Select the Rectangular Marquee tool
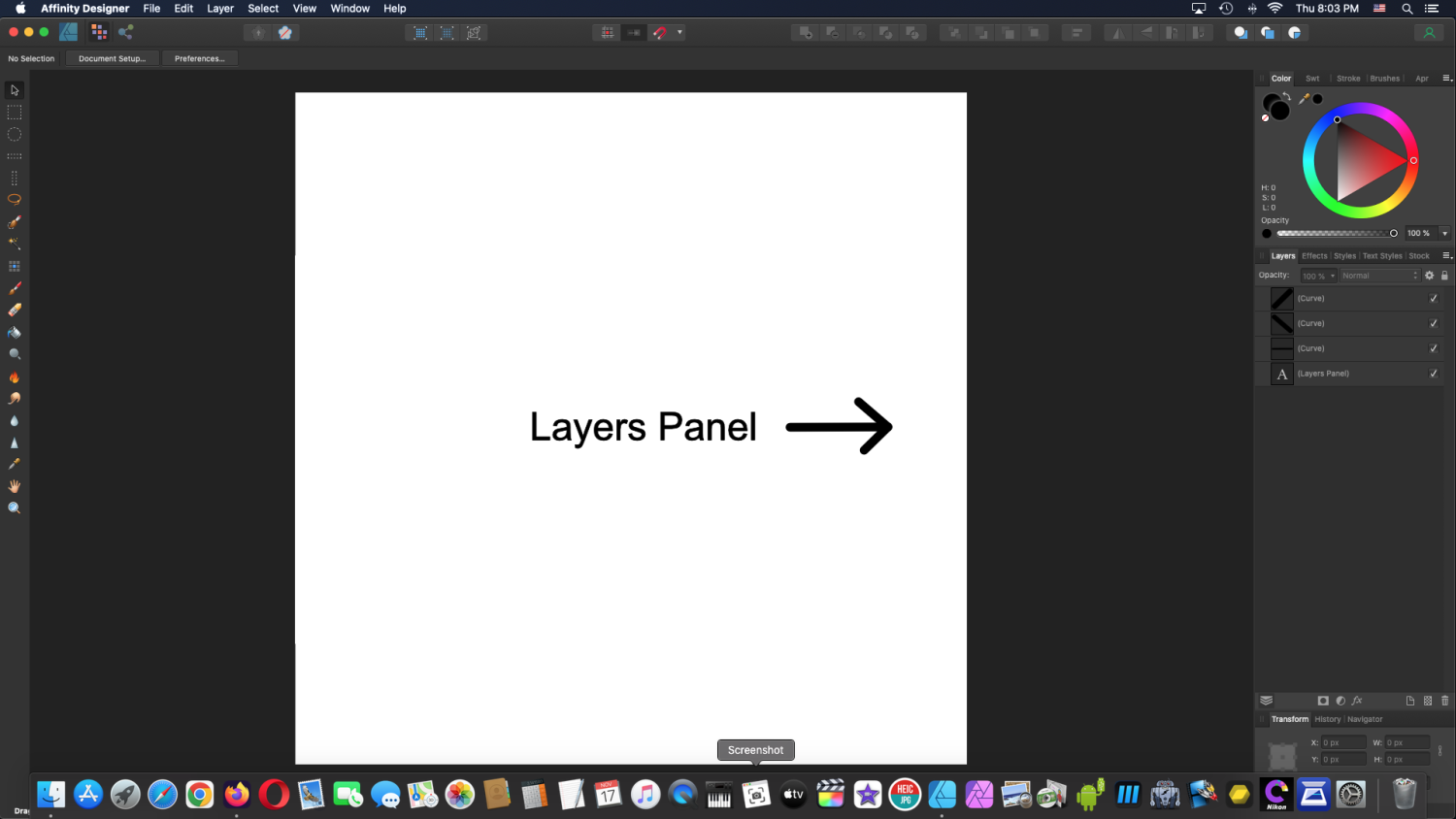The height and width of the screenshot is (819, 1456). tap(15, 113)
